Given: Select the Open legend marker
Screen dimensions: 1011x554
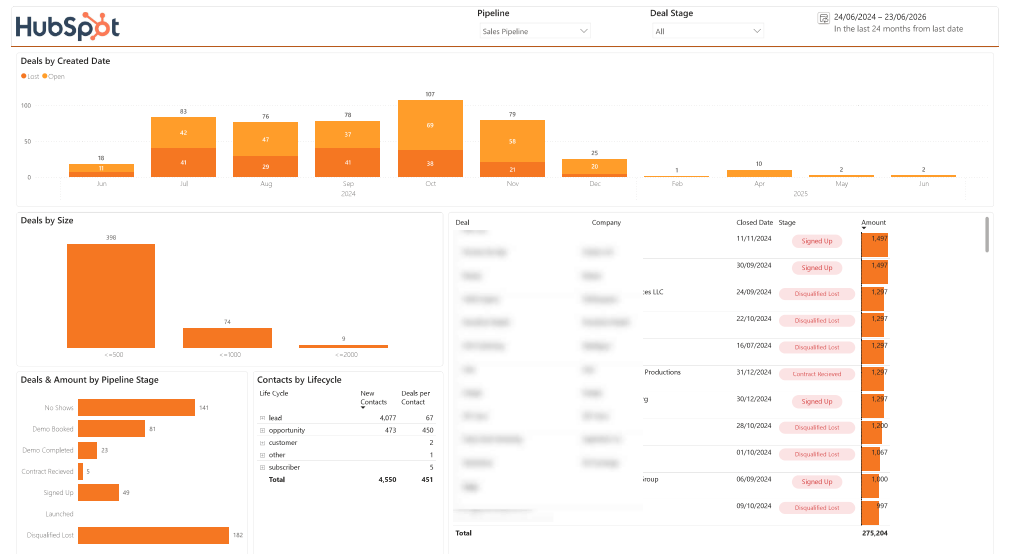Looking at the screenshot, I should [x=45, y=76].
